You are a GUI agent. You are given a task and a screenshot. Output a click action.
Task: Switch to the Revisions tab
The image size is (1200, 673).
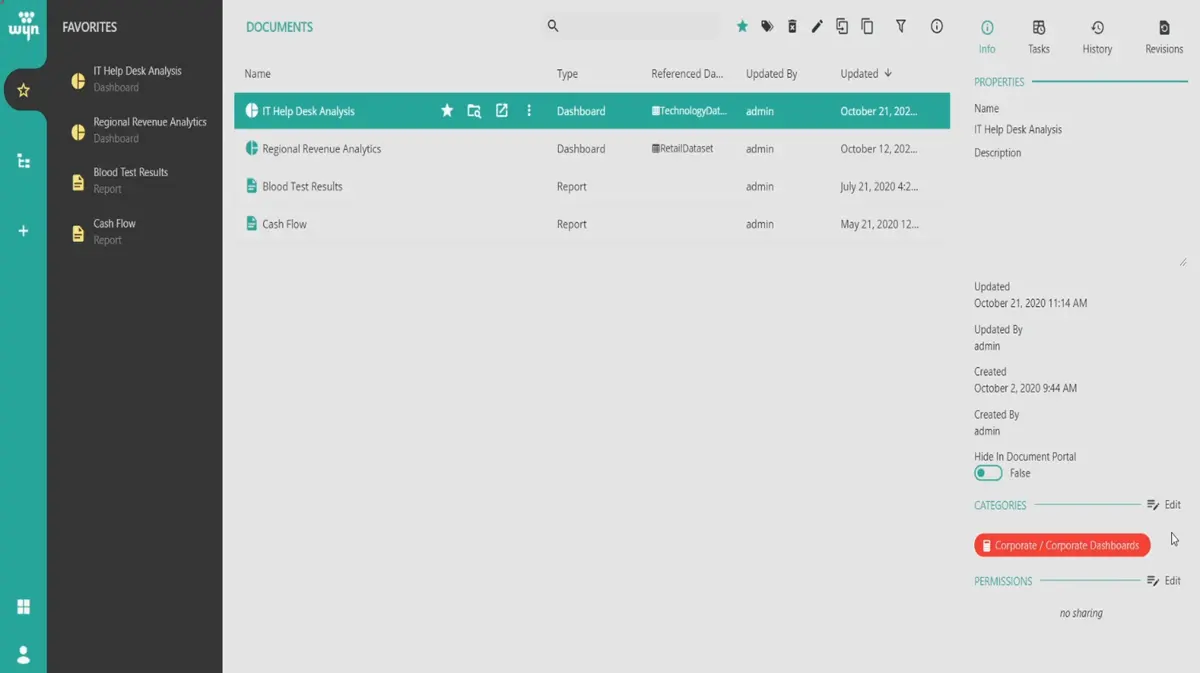1164,36
